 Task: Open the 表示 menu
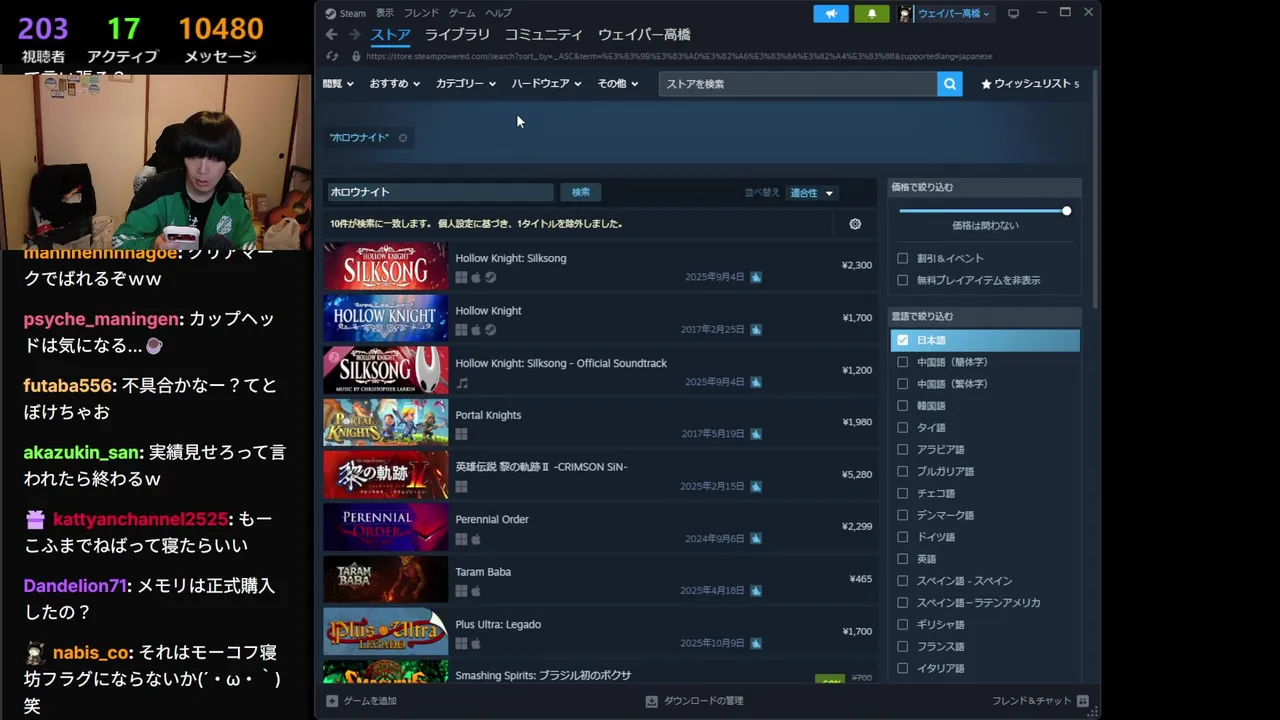(385, 13)
